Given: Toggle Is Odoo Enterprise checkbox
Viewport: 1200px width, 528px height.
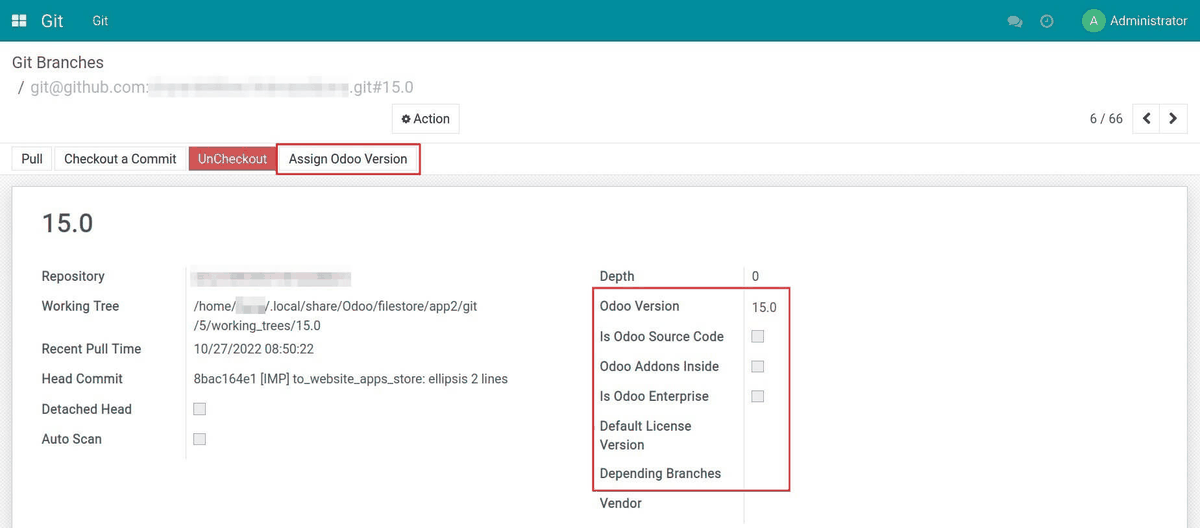Looking at the screenshot, I should point(758,397).
